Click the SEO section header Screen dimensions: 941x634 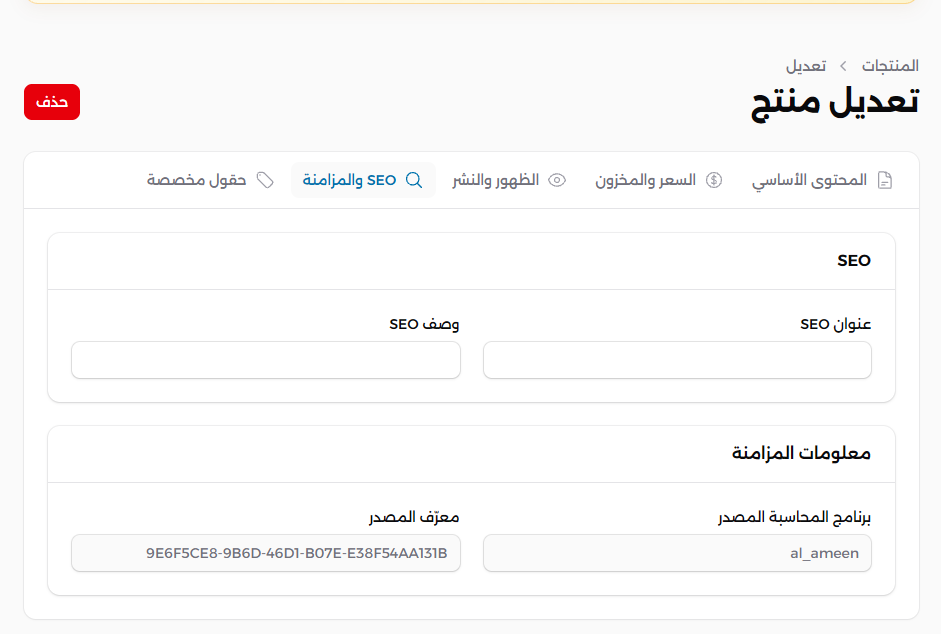(471, 261)
